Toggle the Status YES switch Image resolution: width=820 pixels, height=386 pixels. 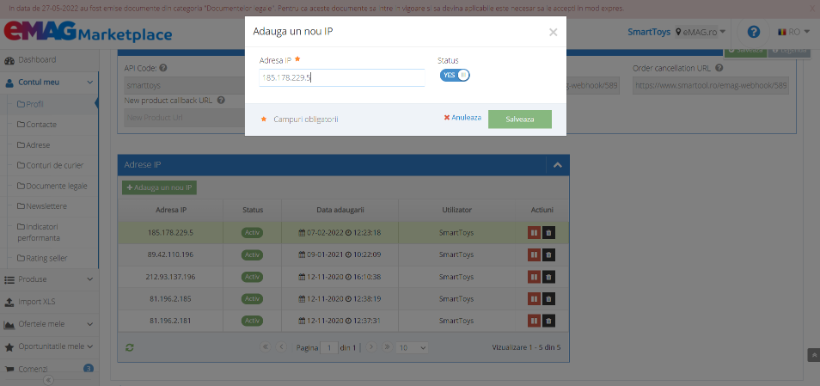click(x=455, y=75)
